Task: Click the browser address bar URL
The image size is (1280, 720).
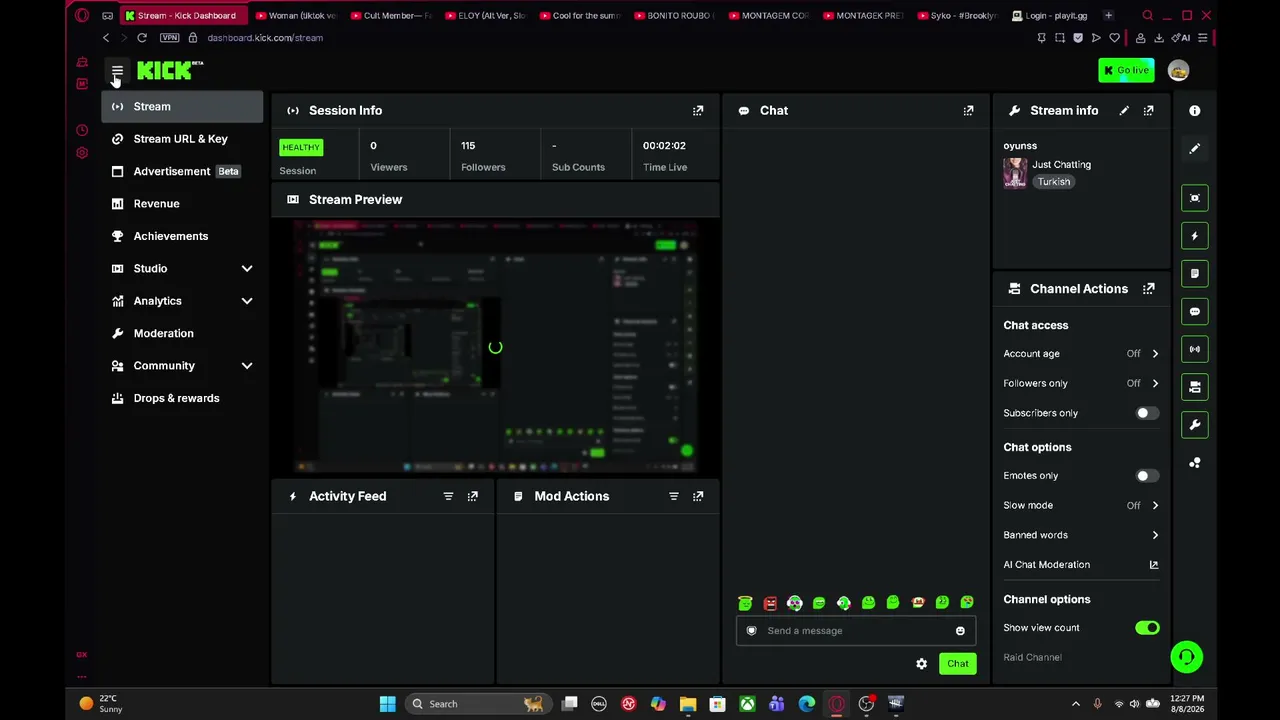Action: click(265, 38)
